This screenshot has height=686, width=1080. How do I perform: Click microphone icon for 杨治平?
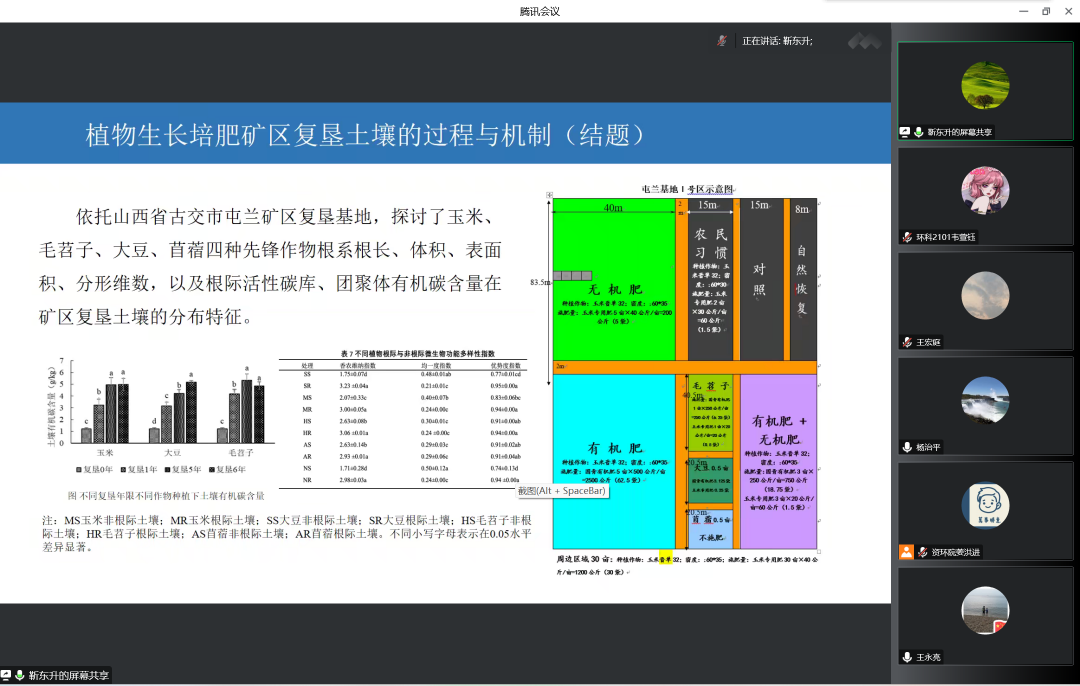coord(907,447)
